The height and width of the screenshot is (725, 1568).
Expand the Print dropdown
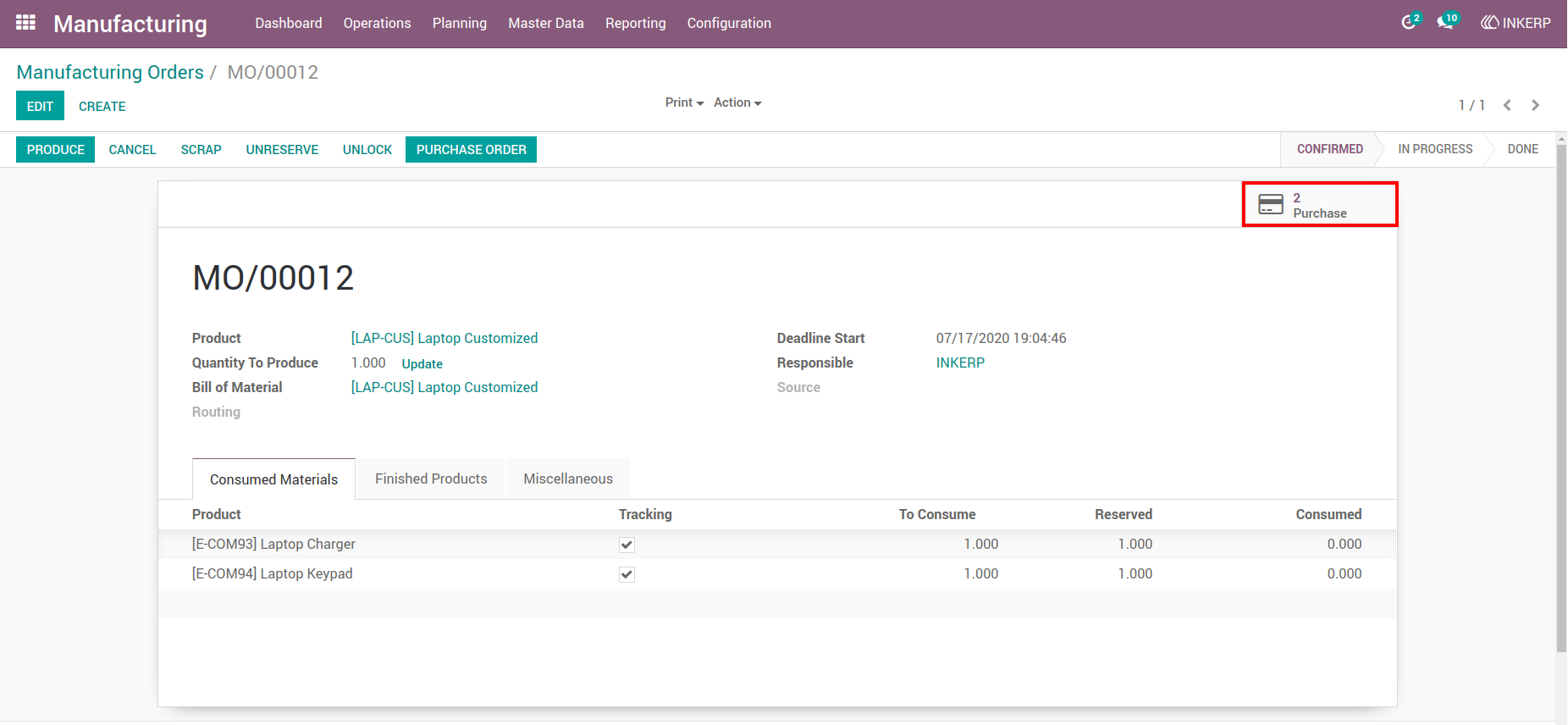click(684, 102)
